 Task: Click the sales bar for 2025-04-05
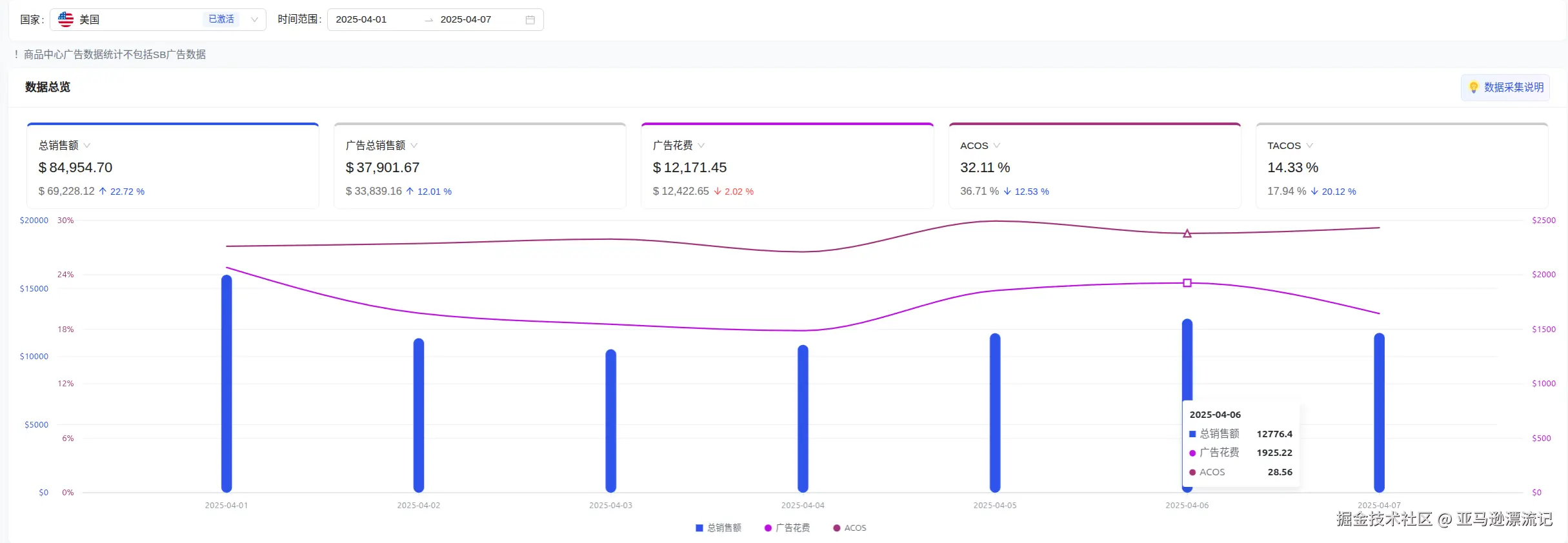995,413
